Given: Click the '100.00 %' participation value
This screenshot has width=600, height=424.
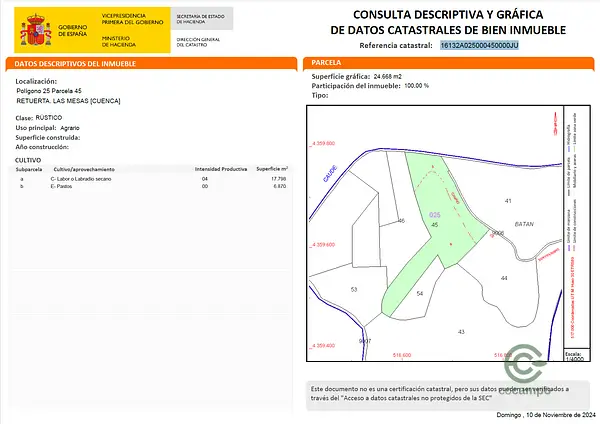Looking at the screenshot, I should point(417,86).
